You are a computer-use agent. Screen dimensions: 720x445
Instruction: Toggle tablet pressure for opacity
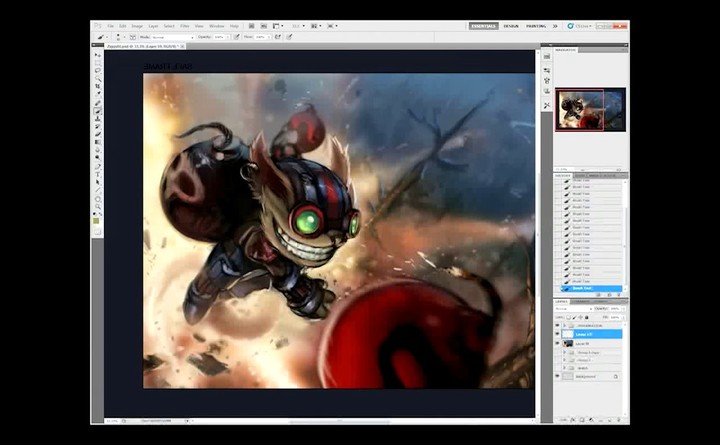(x=236, y=37)
